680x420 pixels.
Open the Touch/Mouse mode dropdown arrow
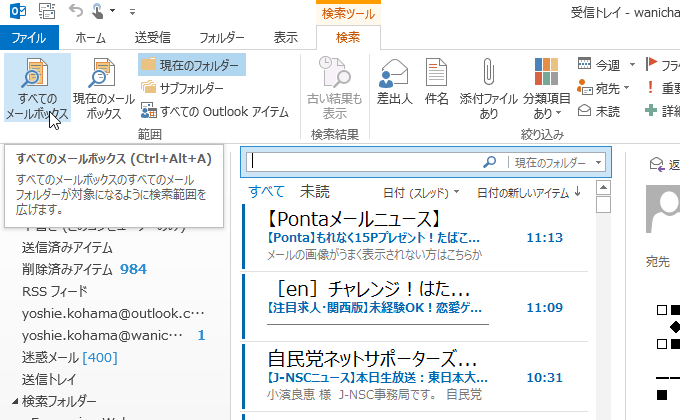[112, 11]
